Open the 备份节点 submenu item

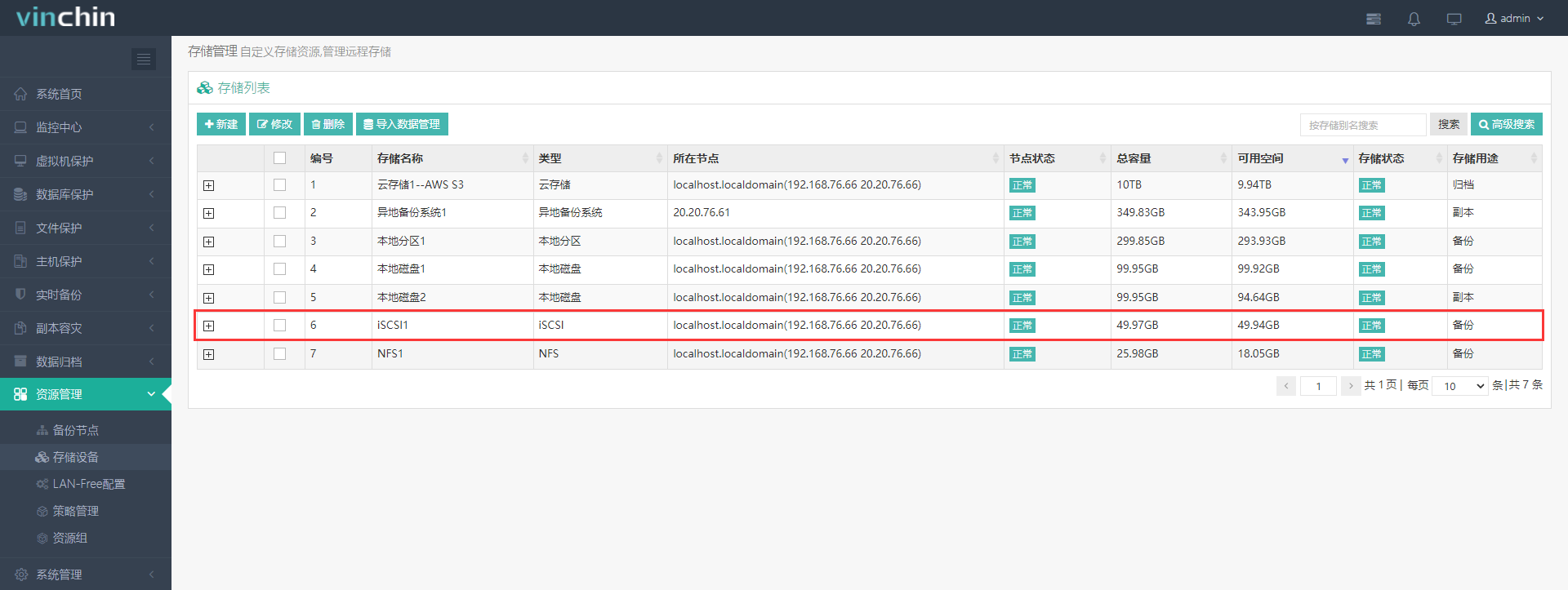(86, 430)
